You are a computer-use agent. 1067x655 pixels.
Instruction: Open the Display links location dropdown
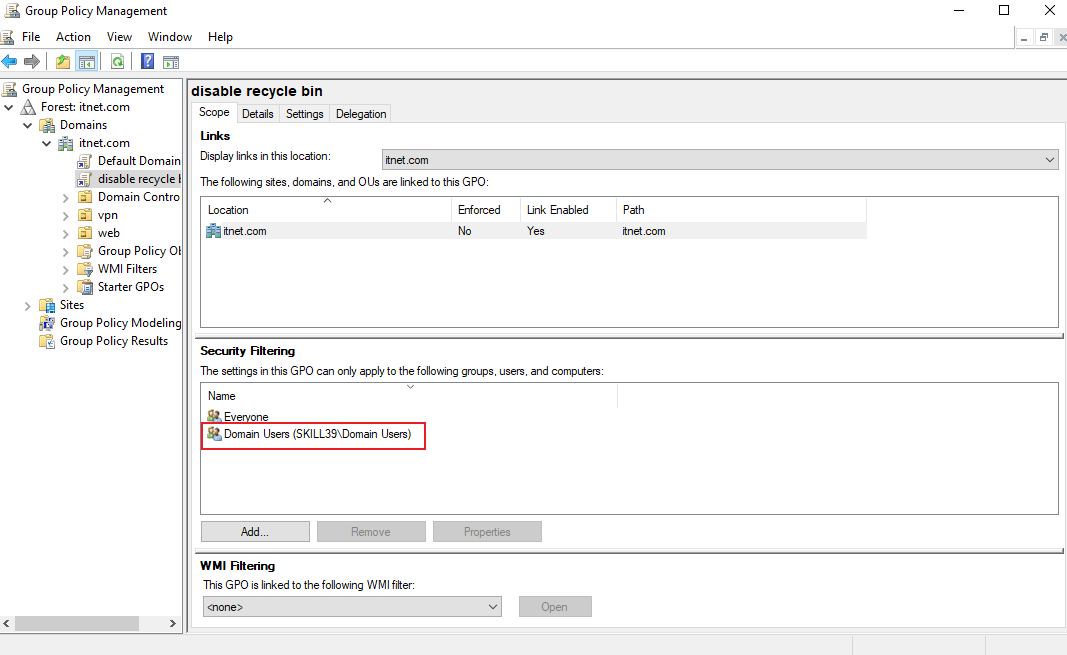tap(720, 160)
